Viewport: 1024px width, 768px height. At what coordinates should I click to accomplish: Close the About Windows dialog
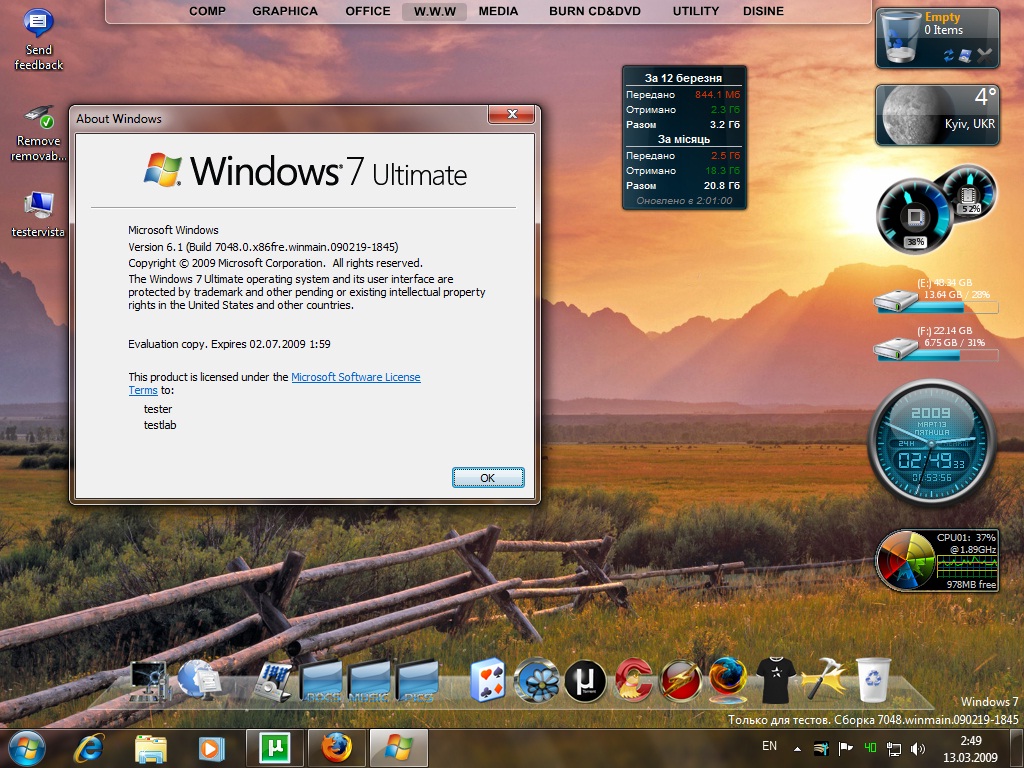point(512,114)
